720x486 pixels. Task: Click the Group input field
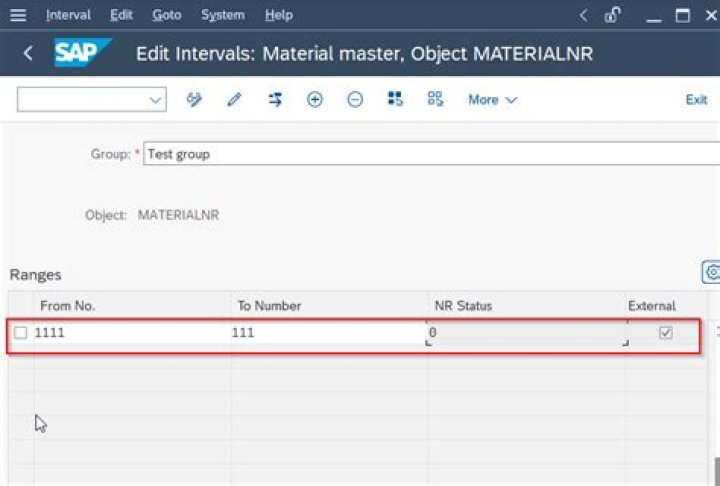(430, 154)
